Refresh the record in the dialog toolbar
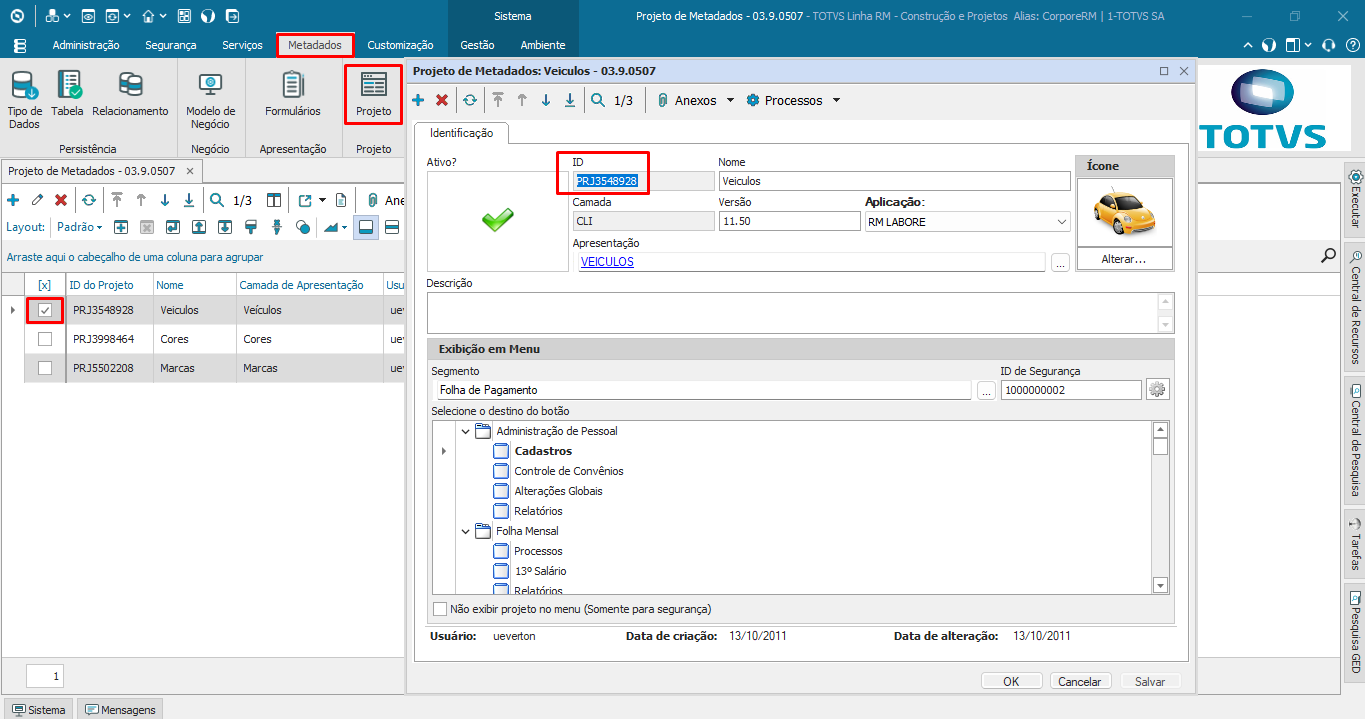 coord(469,100)
